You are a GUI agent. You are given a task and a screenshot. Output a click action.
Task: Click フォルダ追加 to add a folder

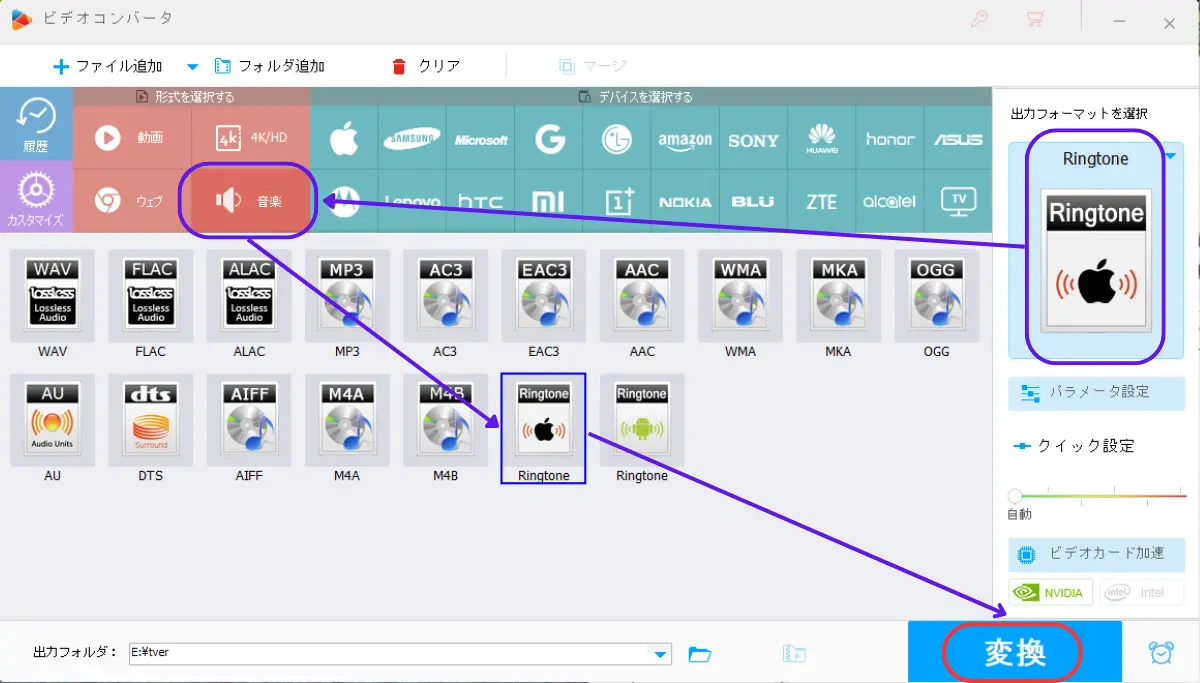(x=270, y=66)
